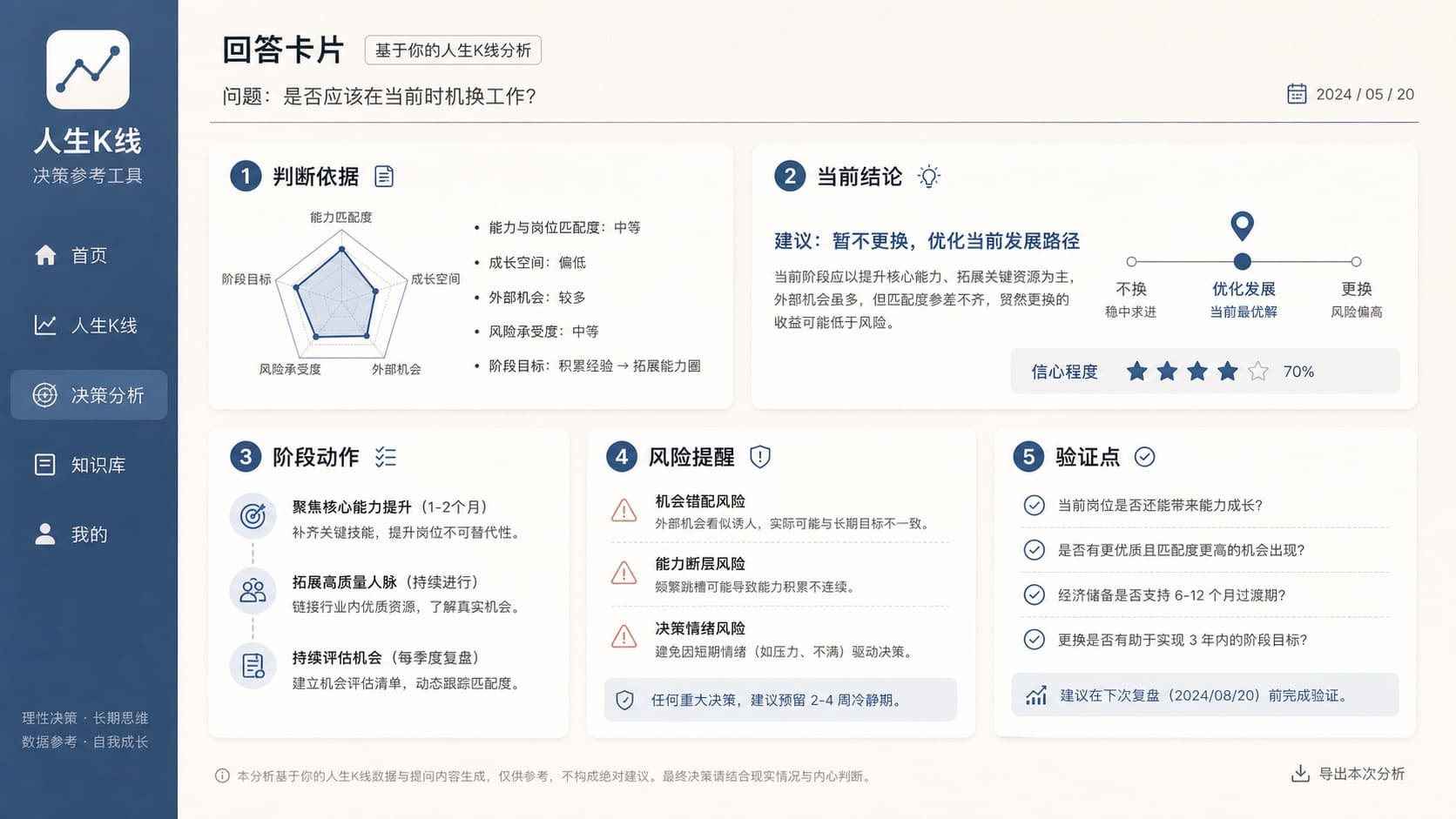Screen dimensions: 1456x819
Task: Click the empty fifth confidence star
Action: coord(1258,372)
